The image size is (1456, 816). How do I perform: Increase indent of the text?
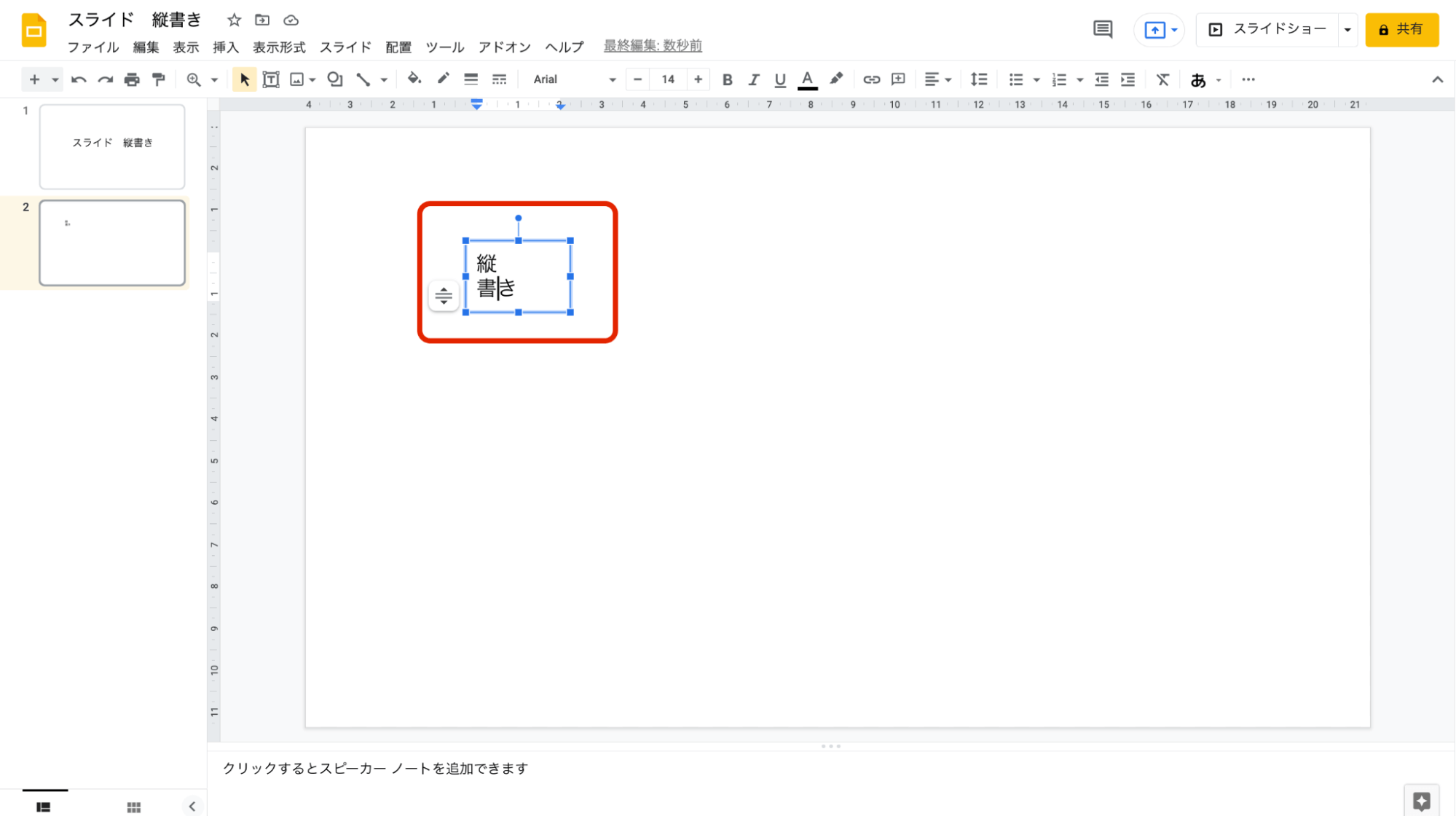1128,79
